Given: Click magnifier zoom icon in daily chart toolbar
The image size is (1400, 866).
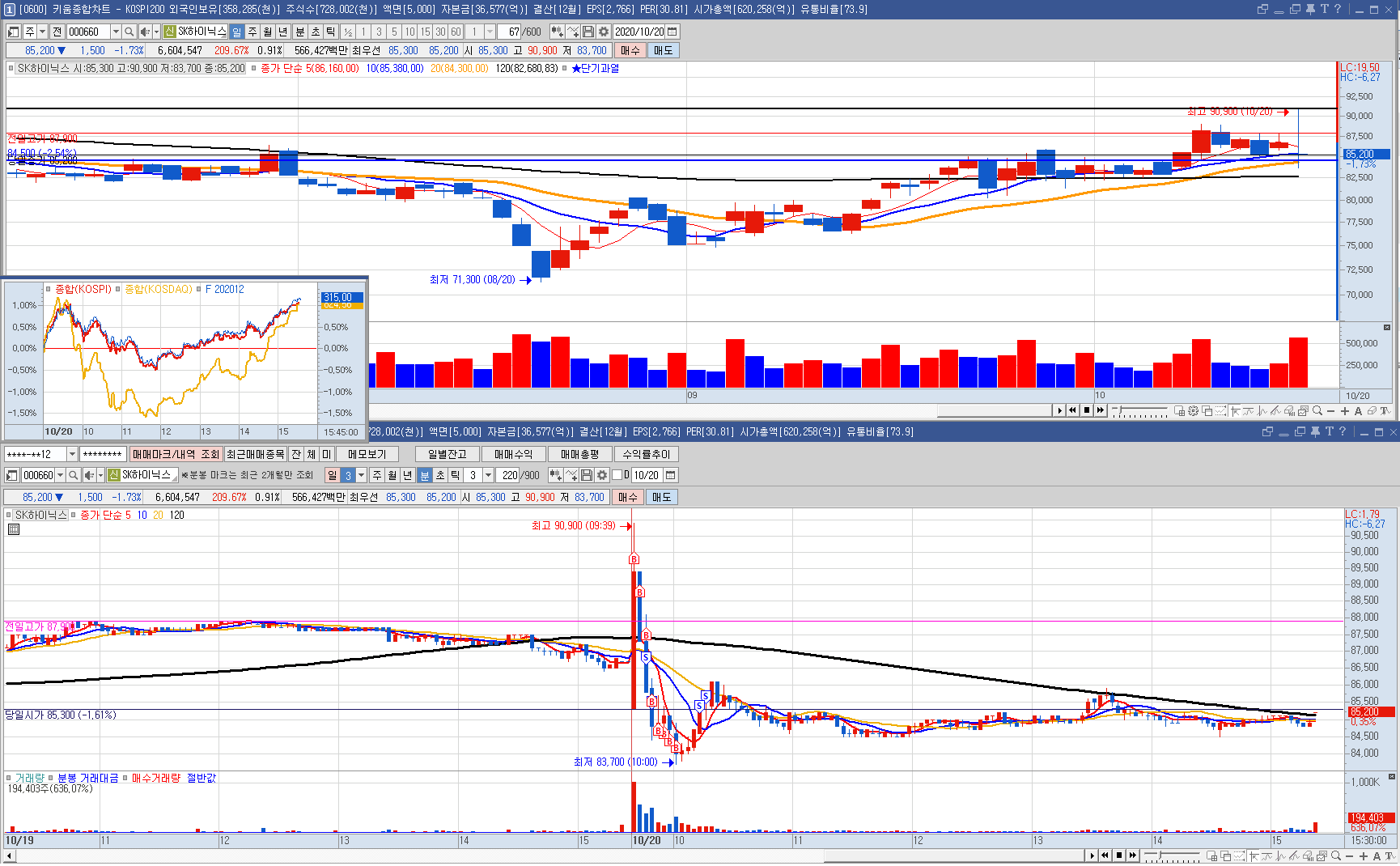Looking at the screenshot, I should click(x=1317, y=410).
